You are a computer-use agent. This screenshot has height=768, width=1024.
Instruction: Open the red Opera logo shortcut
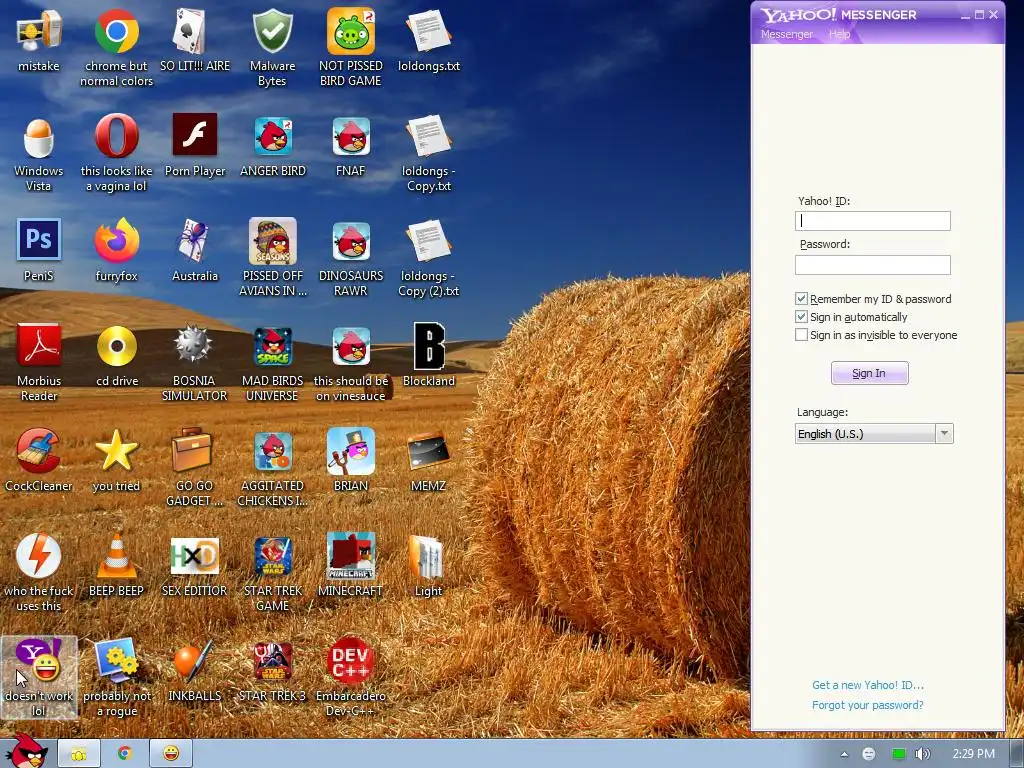(116, 136)
